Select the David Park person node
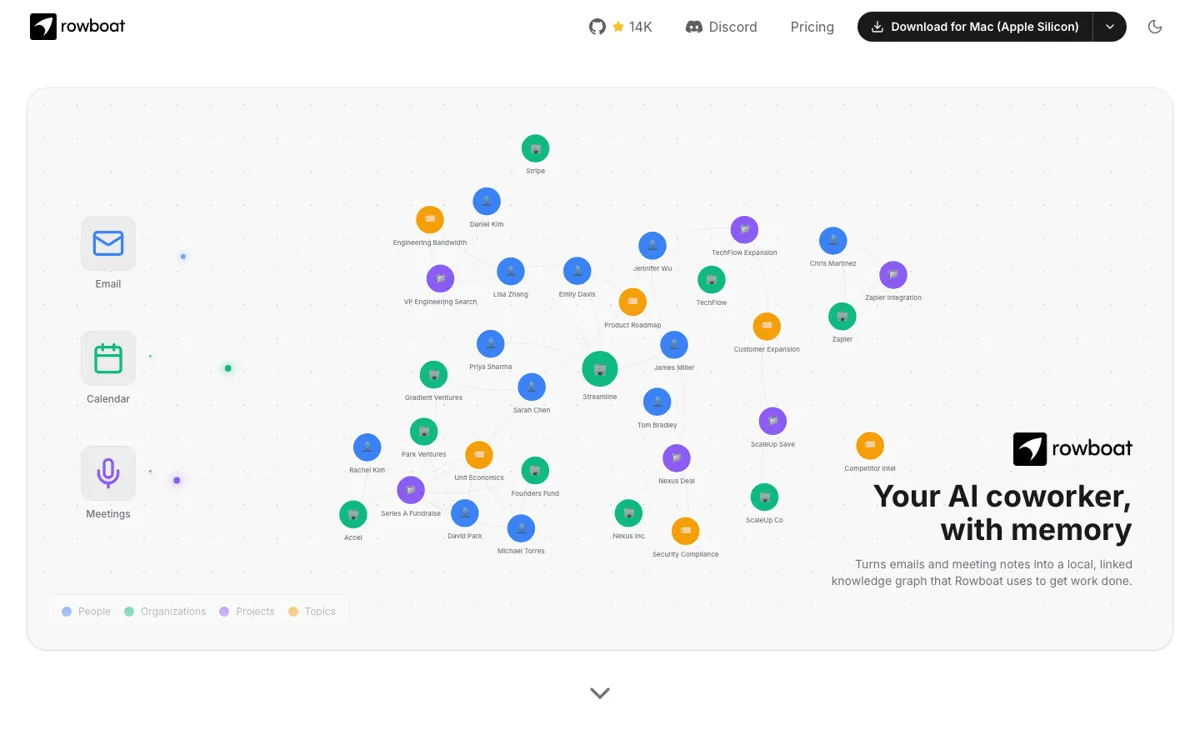Viewport: 1200px width, 750px height. (x=465, y=513)
